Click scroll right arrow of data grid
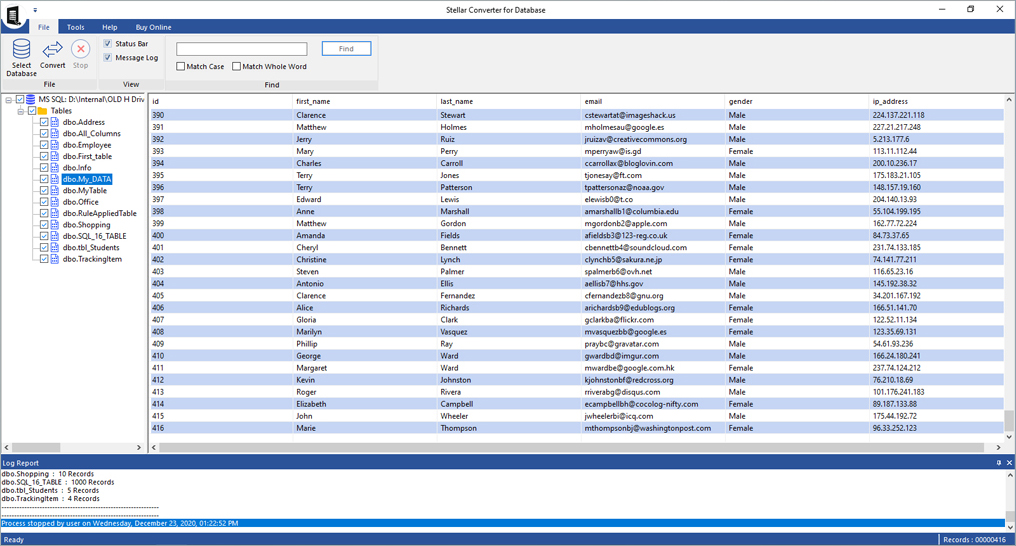 tap(998, 448)
